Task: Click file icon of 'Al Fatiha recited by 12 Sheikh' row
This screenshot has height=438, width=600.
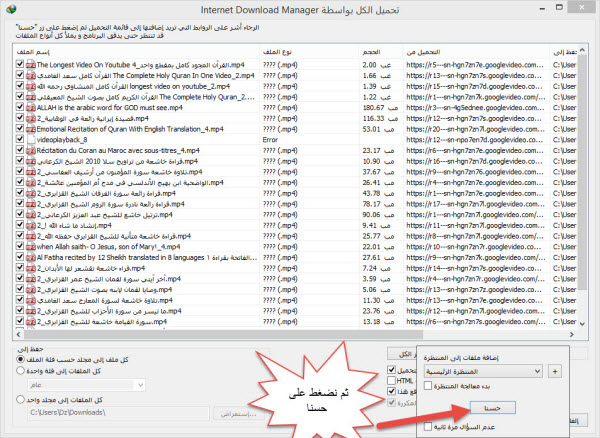Action: point(31,257)
